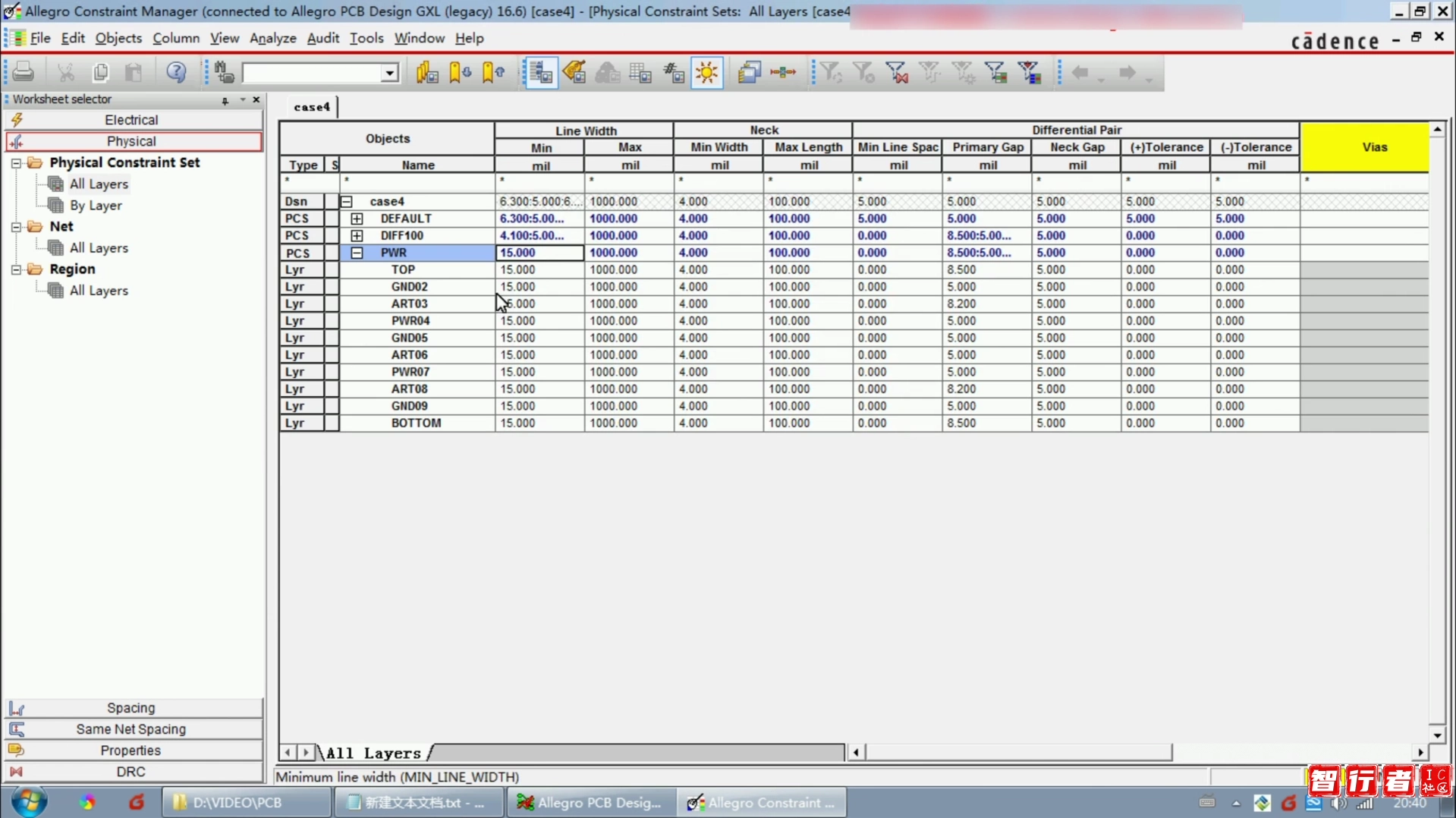Switch to the case4 worksheet tab
The height and width of the screenshot is (818, 1456).
312,107
